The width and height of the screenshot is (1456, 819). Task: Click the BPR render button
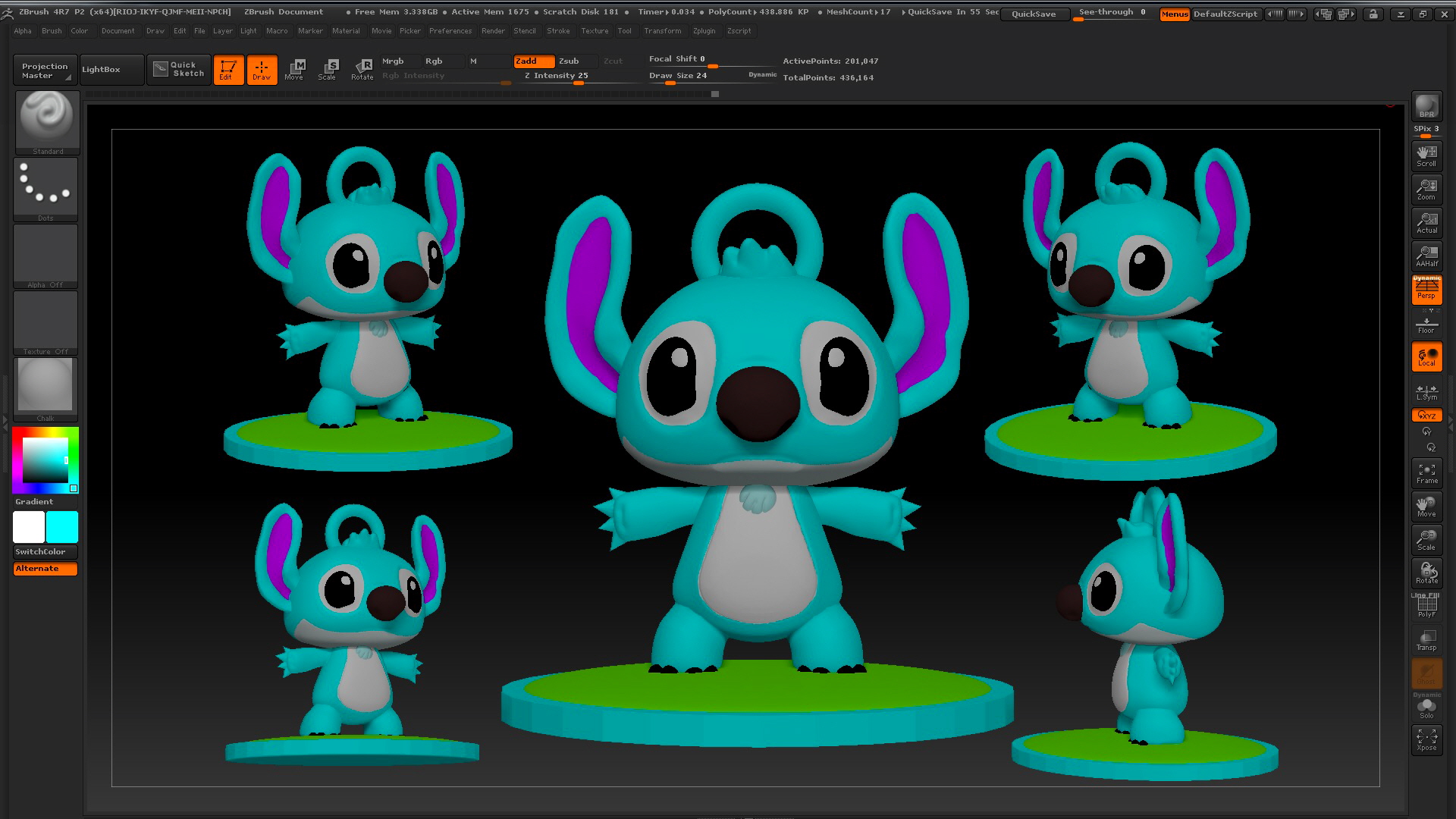1426,107
